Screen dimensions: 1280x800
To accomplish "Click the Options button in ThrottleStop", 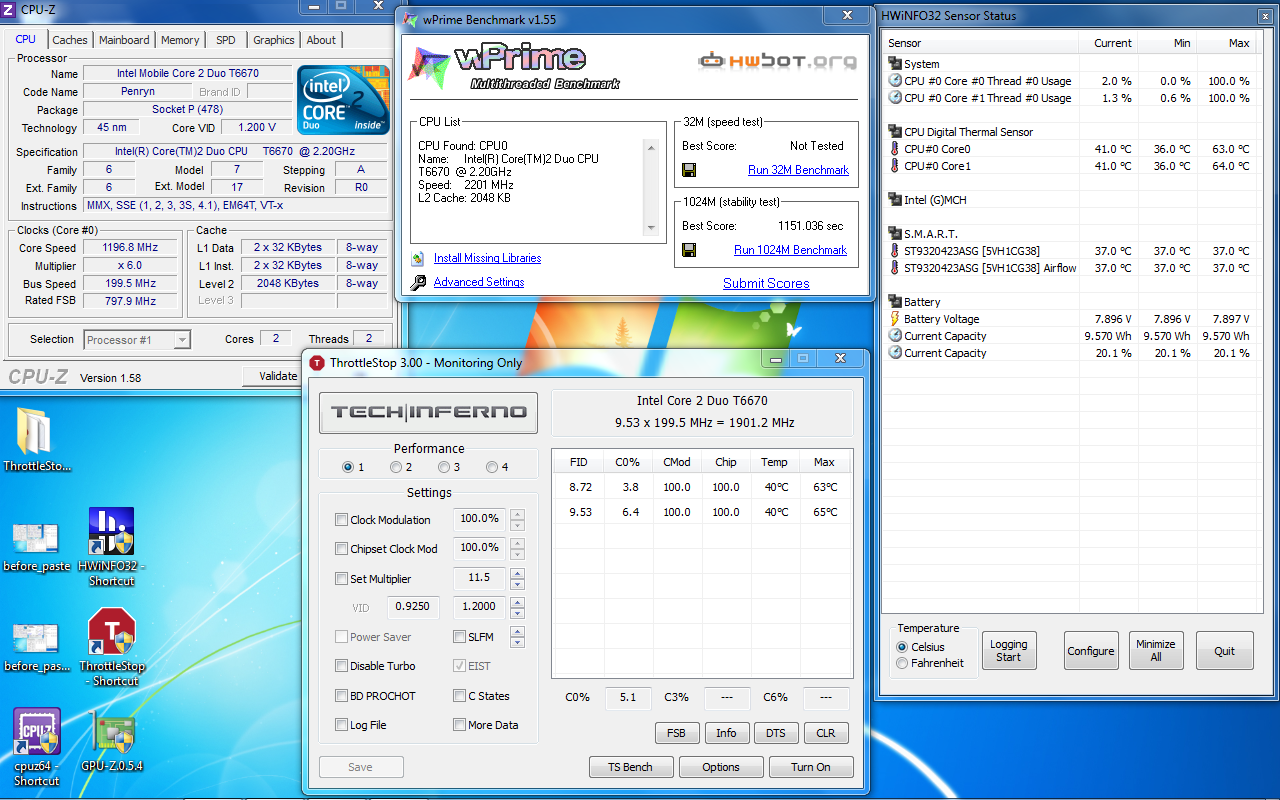I will click(720, 767).
